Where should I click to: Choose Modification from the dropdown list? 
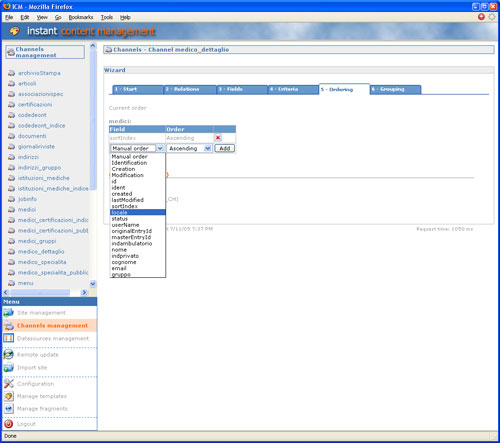pyautogui.click(x=138, y=175)
